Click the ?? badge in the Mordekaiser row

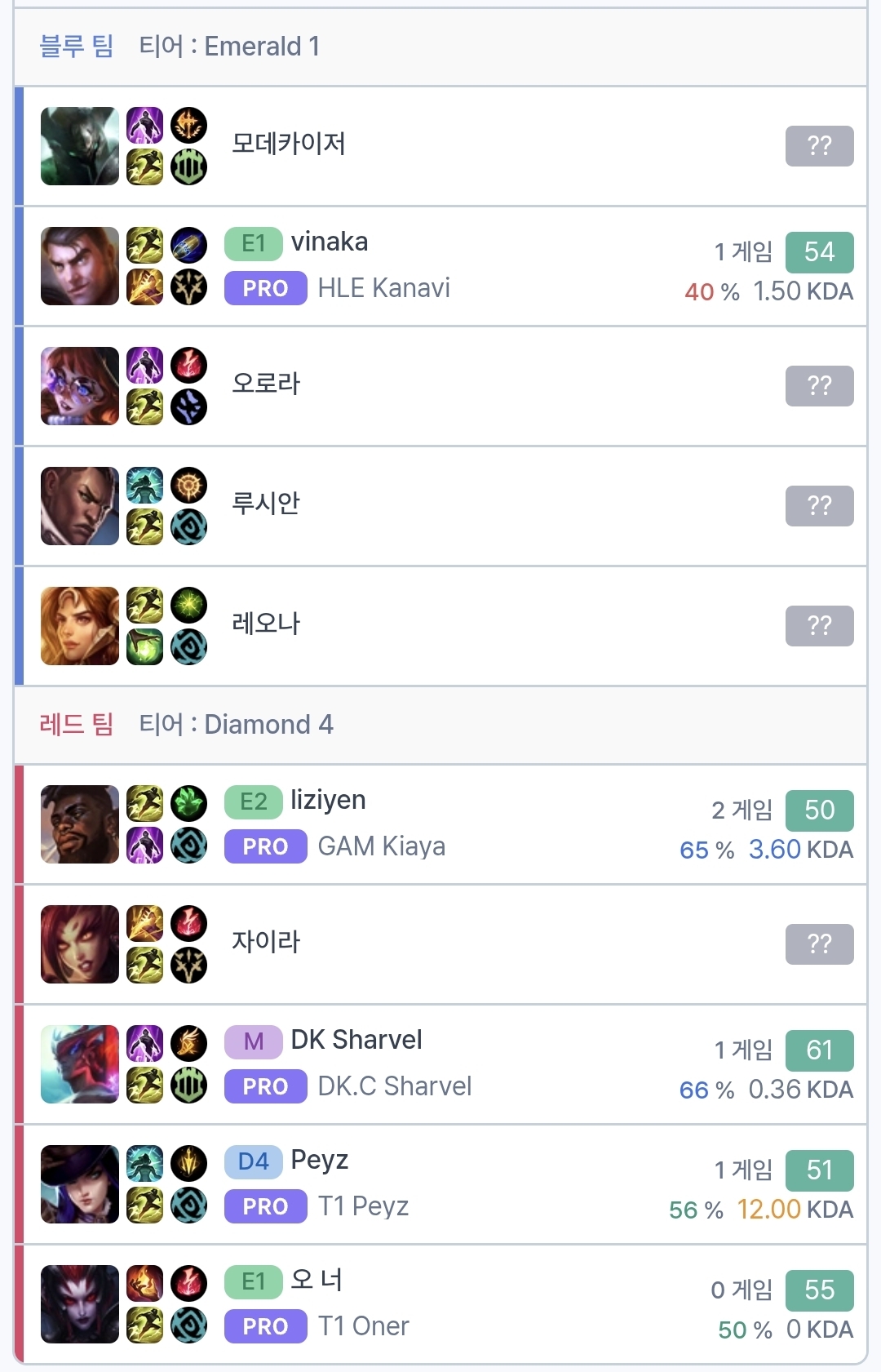click(820, 146)
